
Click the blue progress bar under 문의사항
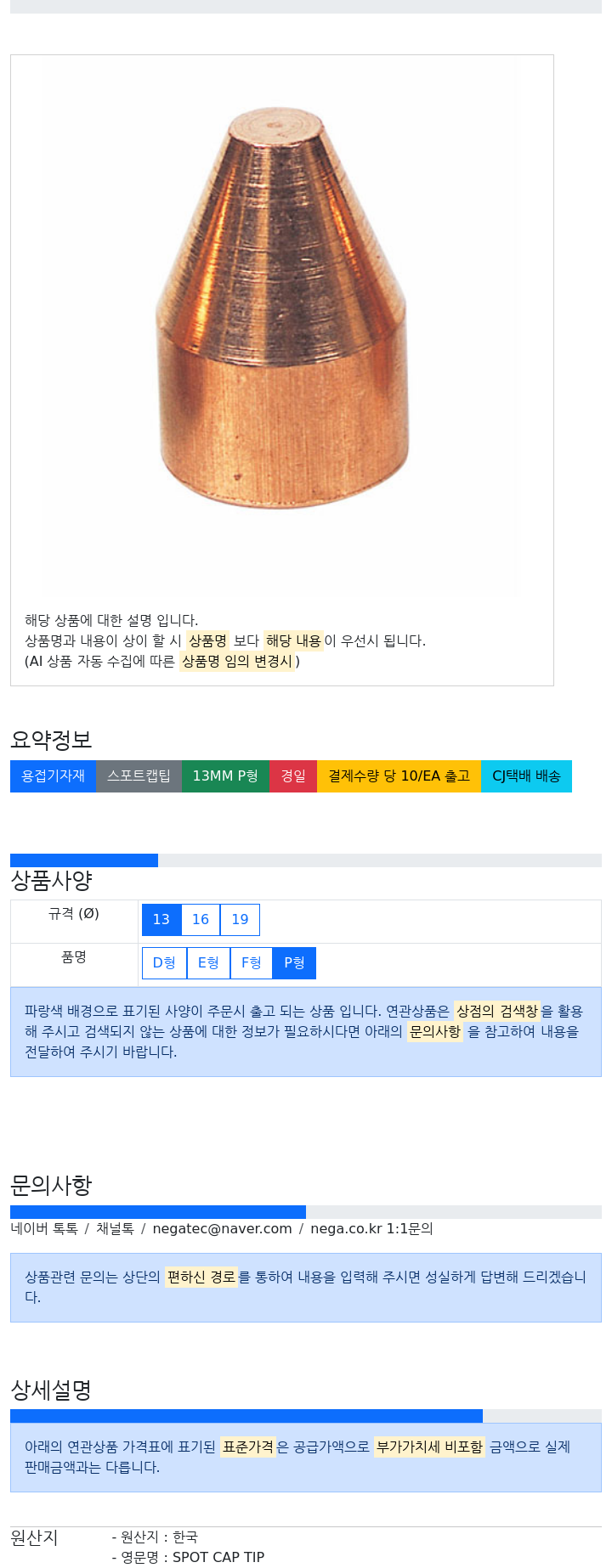click(158, 1212)
